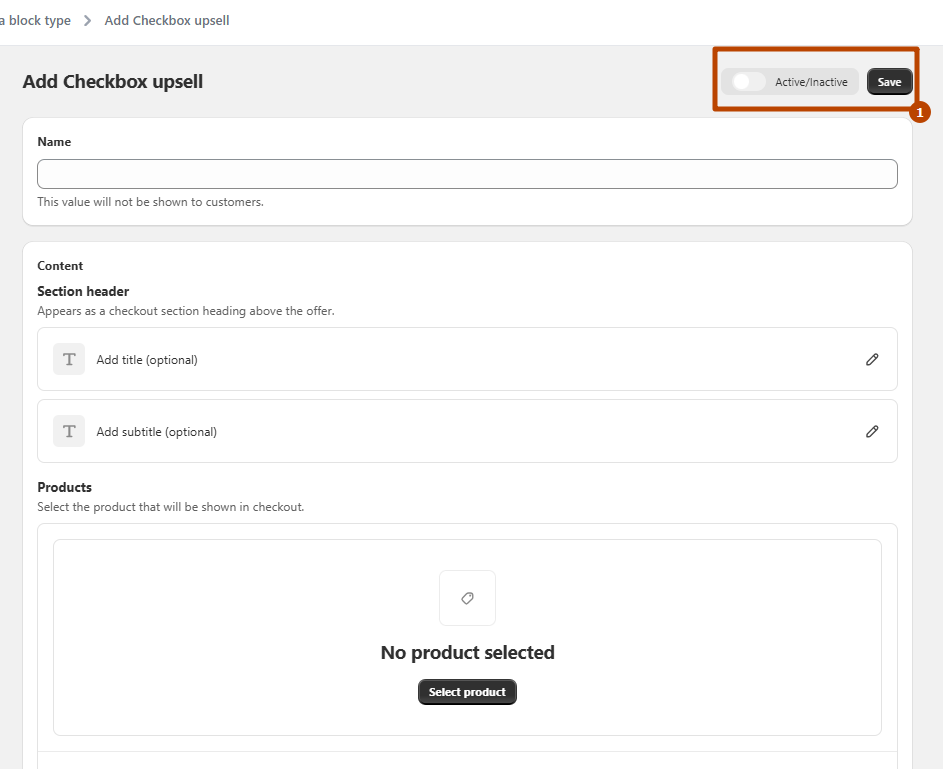Click the pencil icon for Add title
The width and height of the screenshot is (943, 769).
pos(872,360)
